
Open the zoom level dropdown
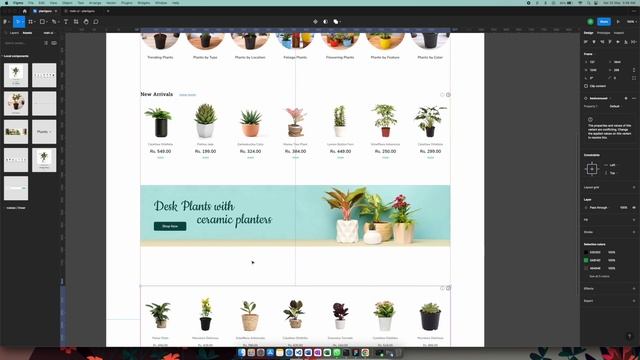631,22
